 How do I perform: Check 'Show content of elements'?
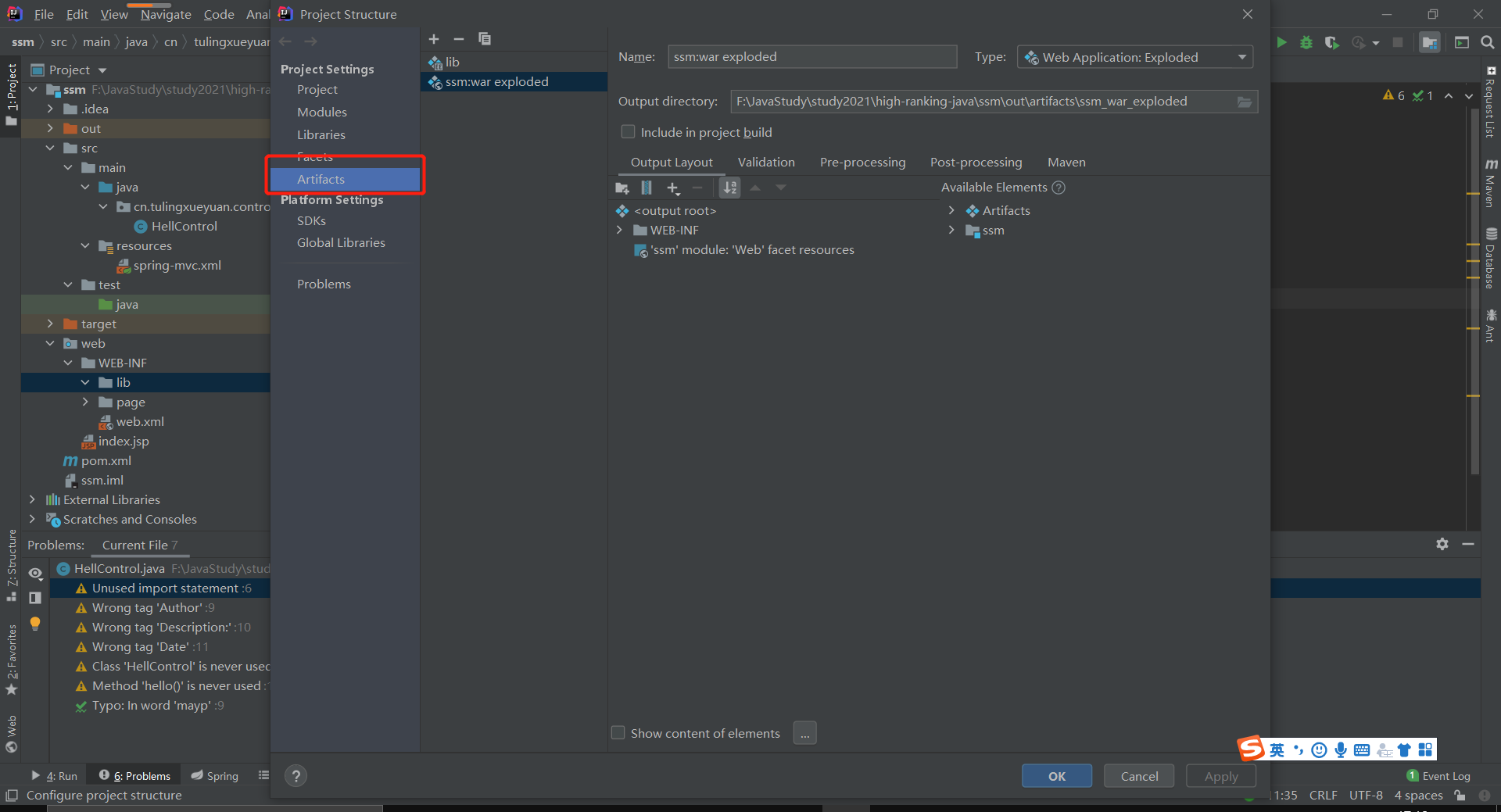tap(618, 733)
